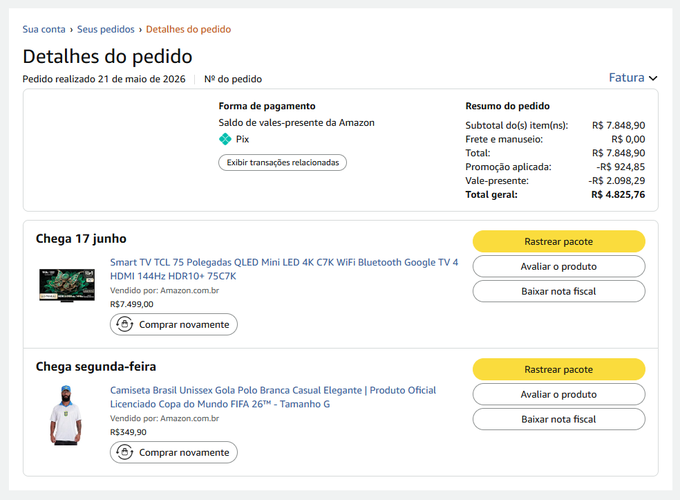Click the Camiseta Brasil shirt thumbnail
The width and height of the screenshot is (680, 500).
[66, 415]
